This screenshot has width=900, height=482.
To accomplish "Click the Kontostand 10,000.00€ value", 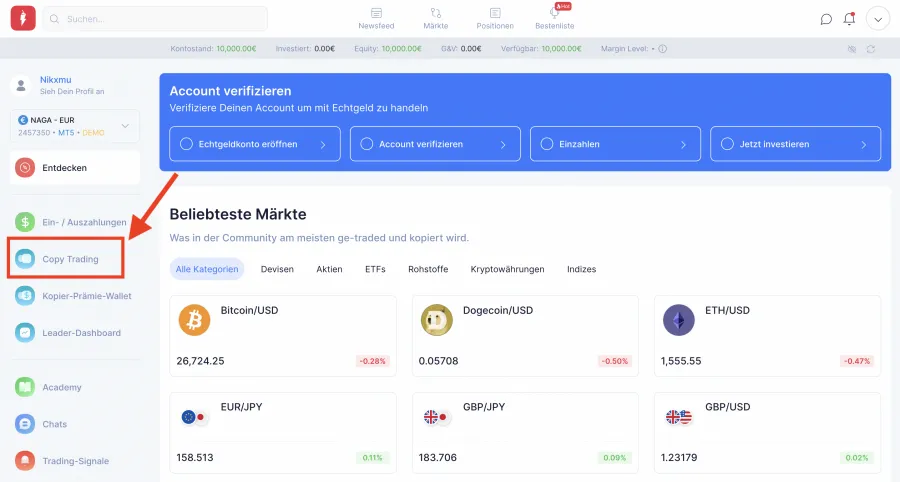I will pyautogui.click(x=236, y=49).
